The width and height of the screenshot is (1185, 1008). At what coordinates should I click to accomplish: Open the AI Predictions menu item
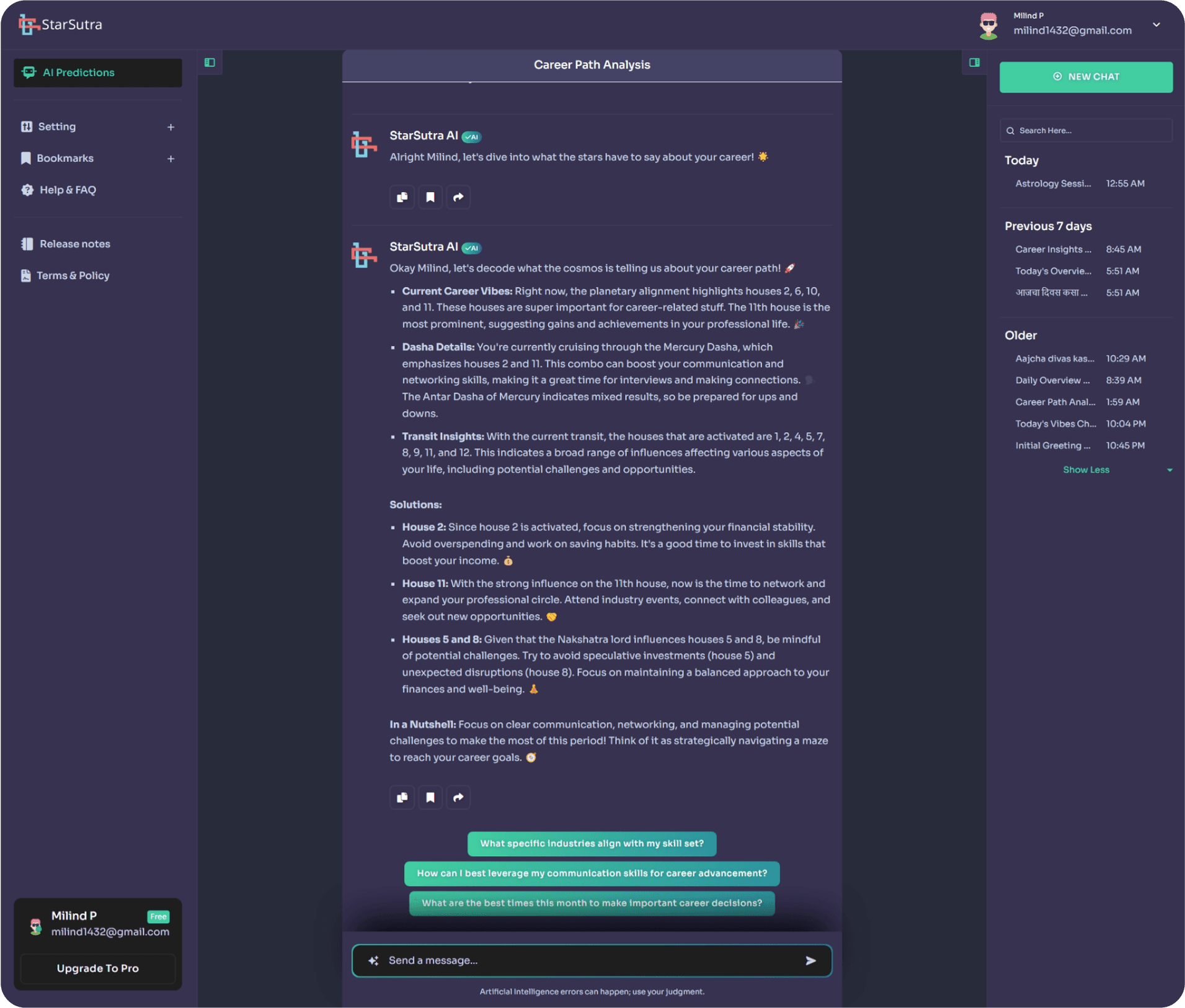pyautogui.click(x=98, y=73)
